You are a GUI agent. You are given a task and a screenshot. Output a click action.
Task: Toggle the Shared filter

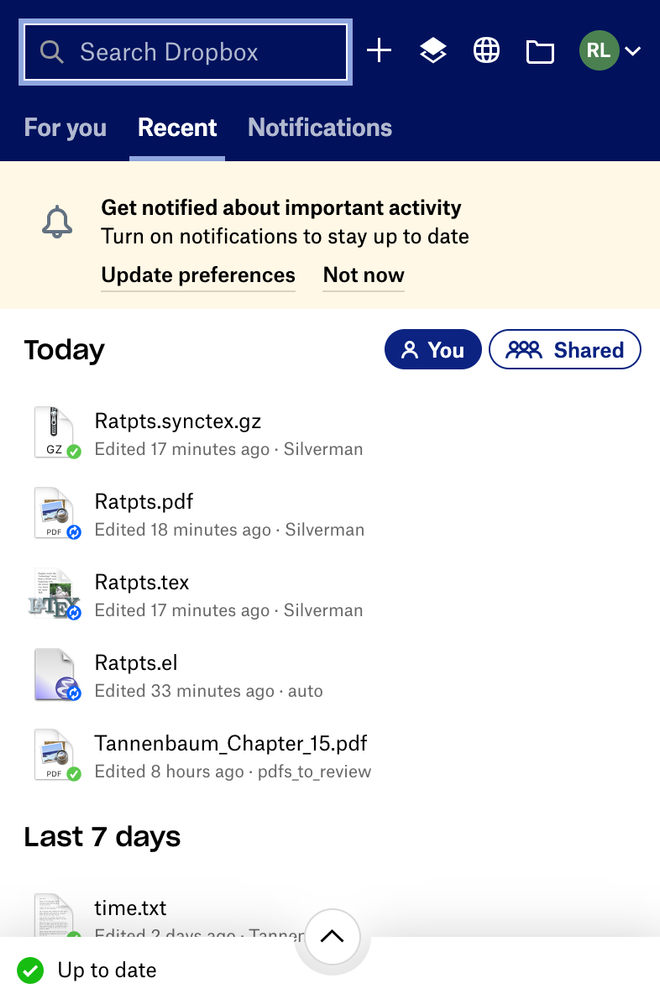click(x=565, y=350)
